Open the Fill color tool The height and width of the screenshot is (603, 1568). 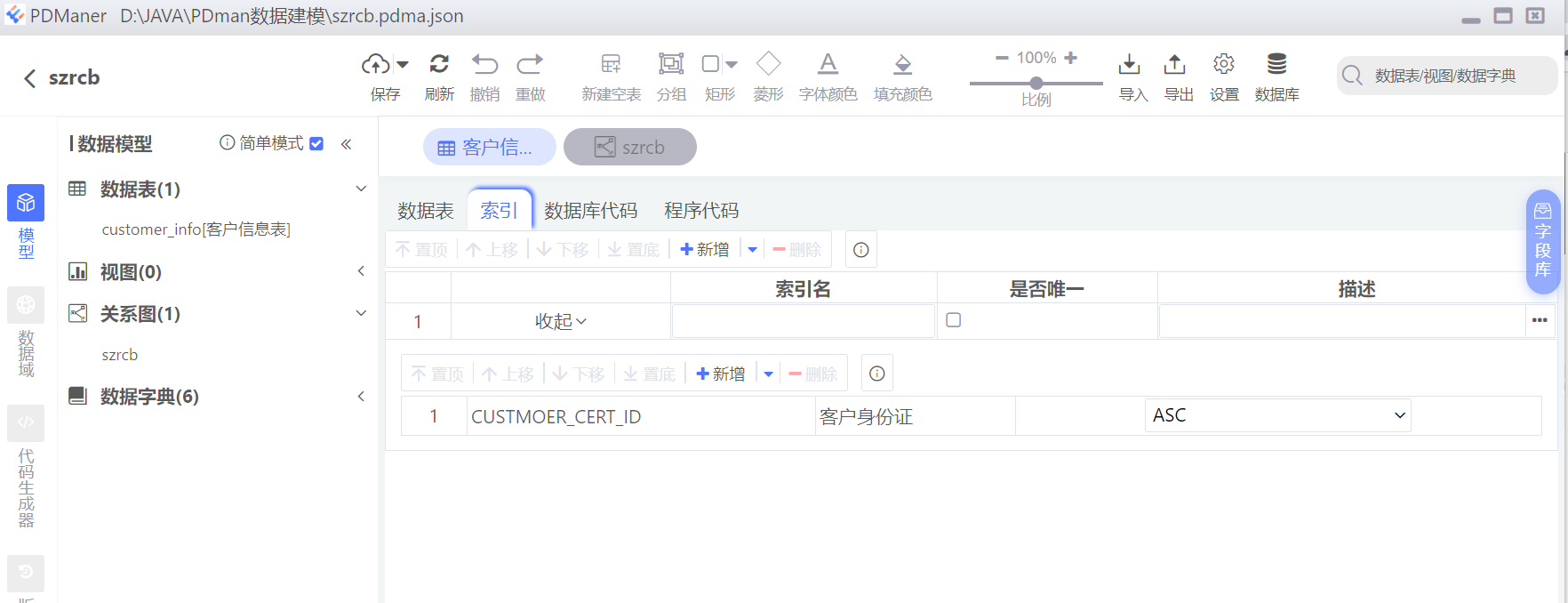click(902, 64)
